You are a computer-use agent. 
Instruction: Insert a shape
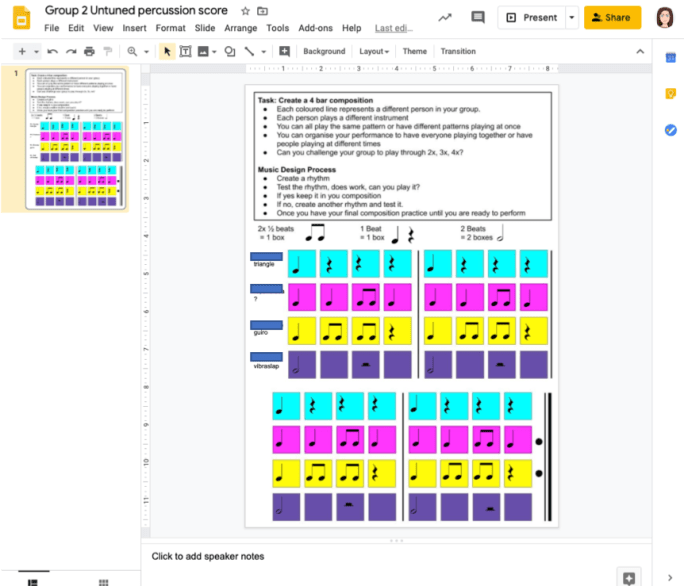click(x=230, y=51)
